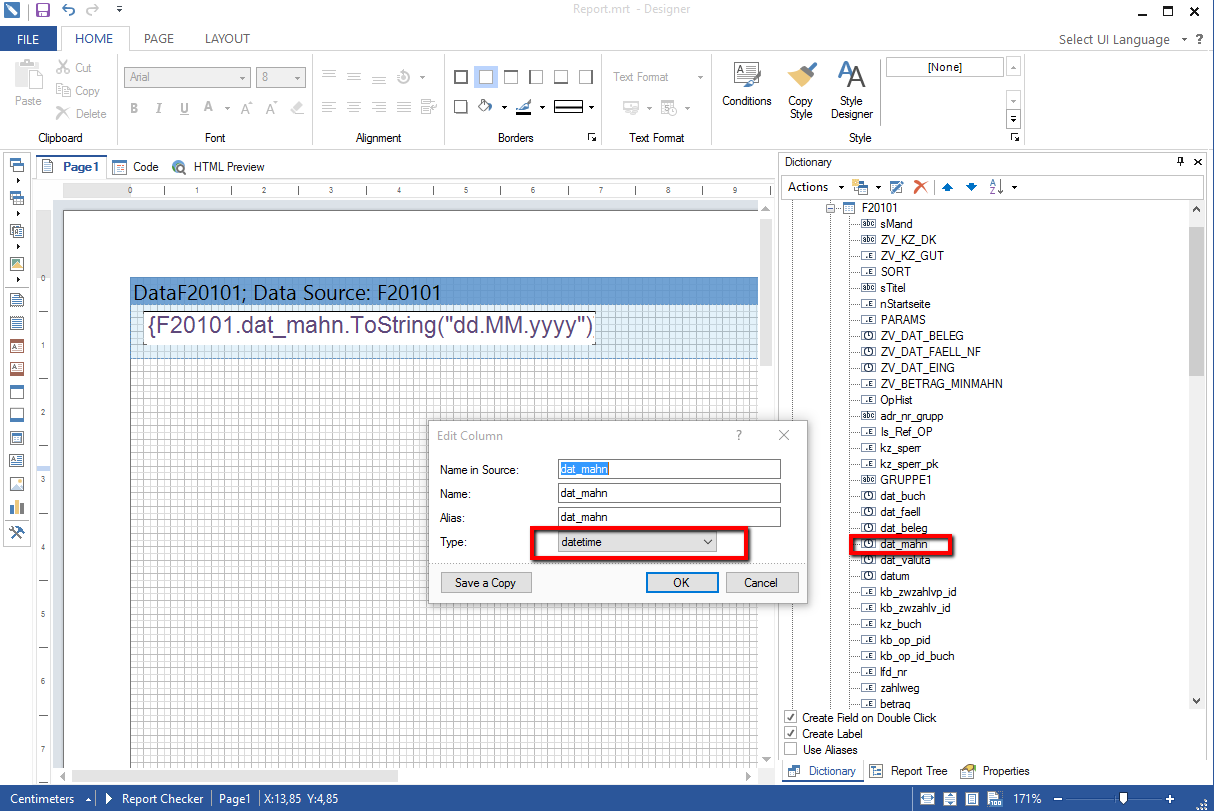Set all borders on the component

pyautogui.click(x=461, y=77)
